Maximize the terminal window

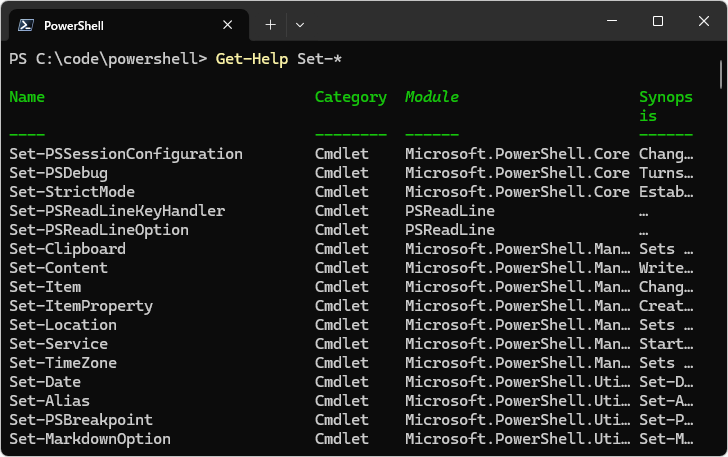tap(657, 22)
